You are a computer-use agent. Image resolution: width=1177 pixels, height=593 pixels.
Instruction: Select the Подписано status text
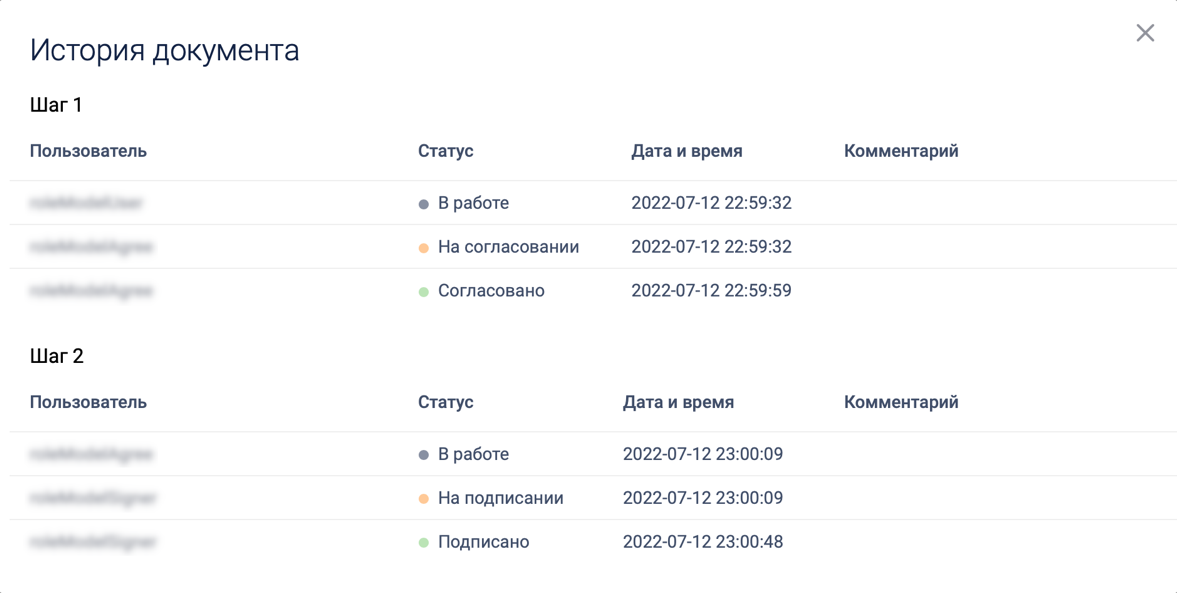483,542
